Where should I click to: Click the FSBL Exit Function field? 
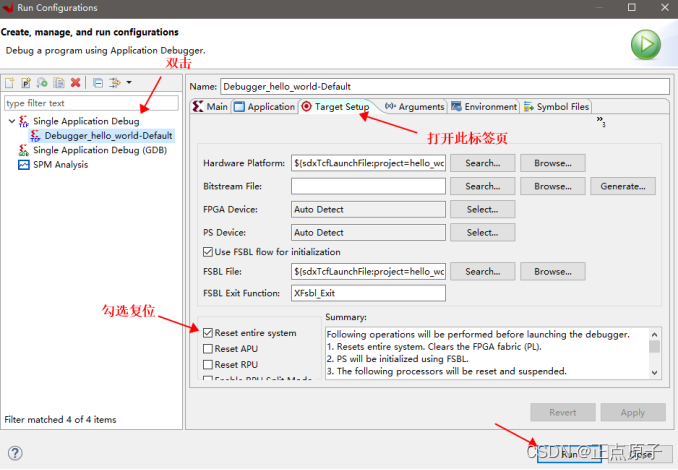point(368,293)
